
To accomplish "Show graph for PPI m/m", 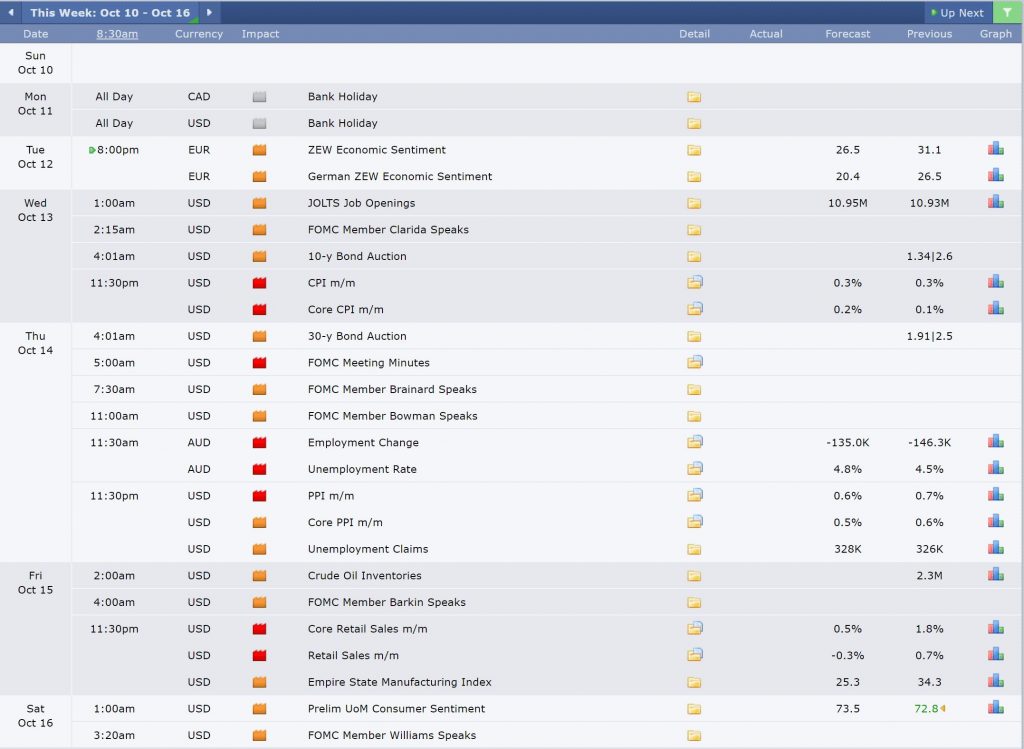I will pos(996,494).
